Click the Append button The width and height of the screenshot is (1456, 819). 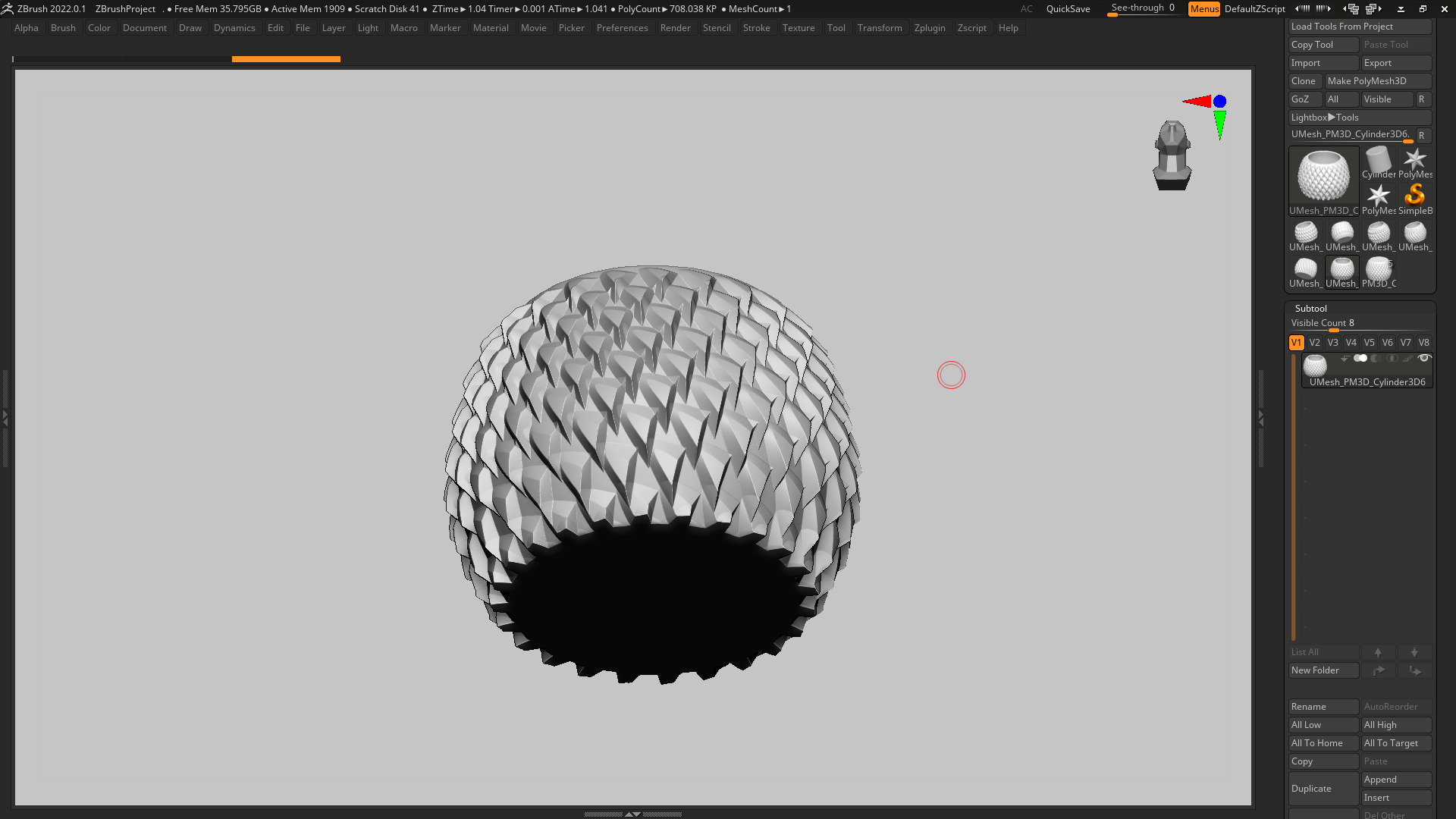pos(1396,780)
